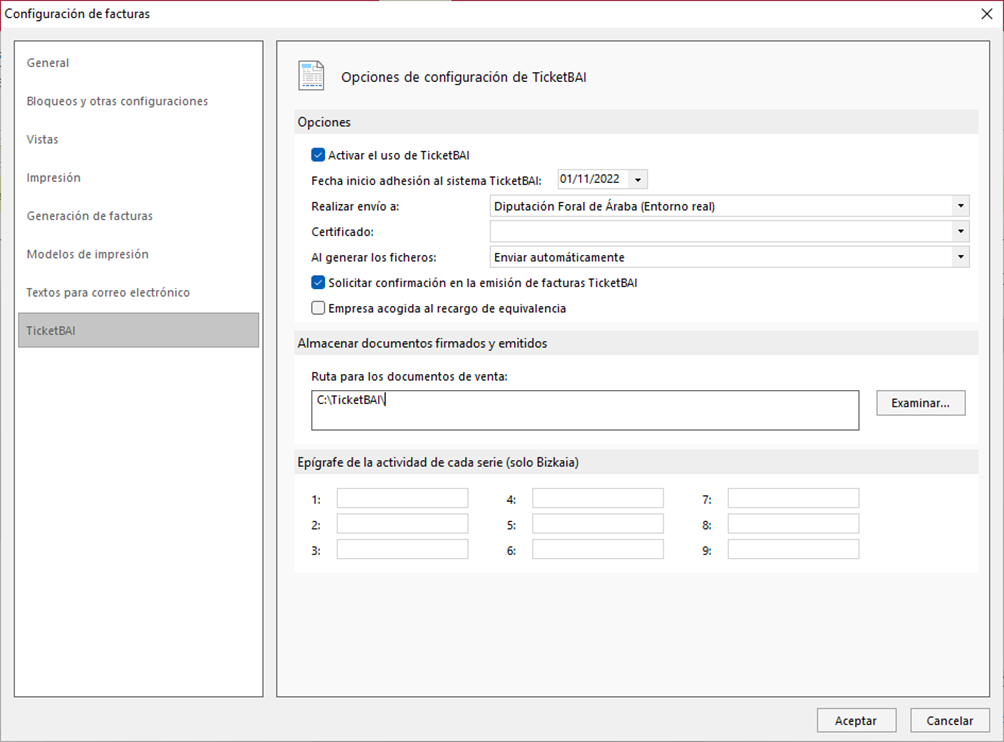The height and width of the screenshot is (742, 1004).
Task: Focus the epígrafe field for serie 2
Action: pyautogui.click(x=403, y=524)
